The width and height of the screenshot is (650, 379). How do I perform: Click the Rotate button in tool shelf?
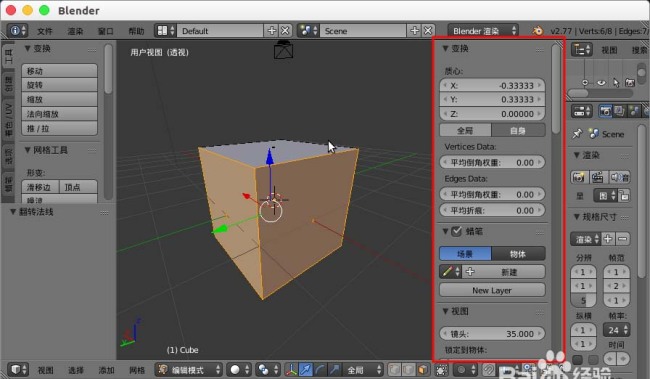(x=60, y=85)
